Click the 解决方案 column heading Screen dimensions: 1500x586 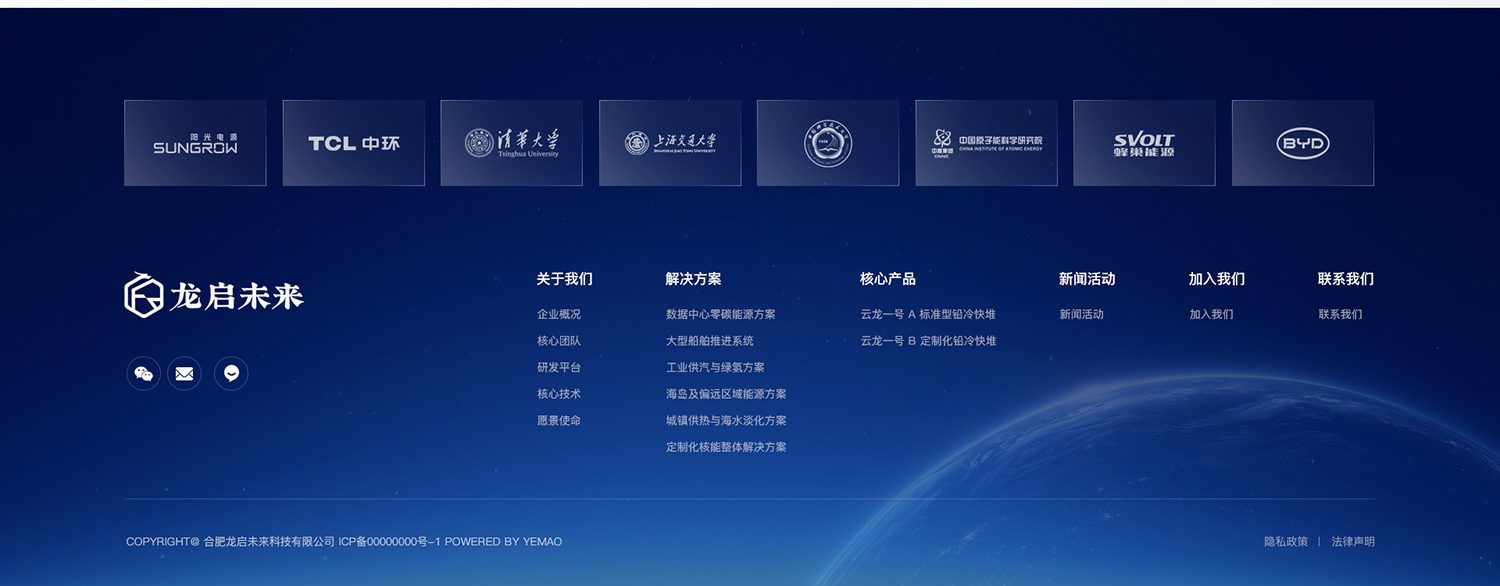pyautogui.click(x=694, y=279)
